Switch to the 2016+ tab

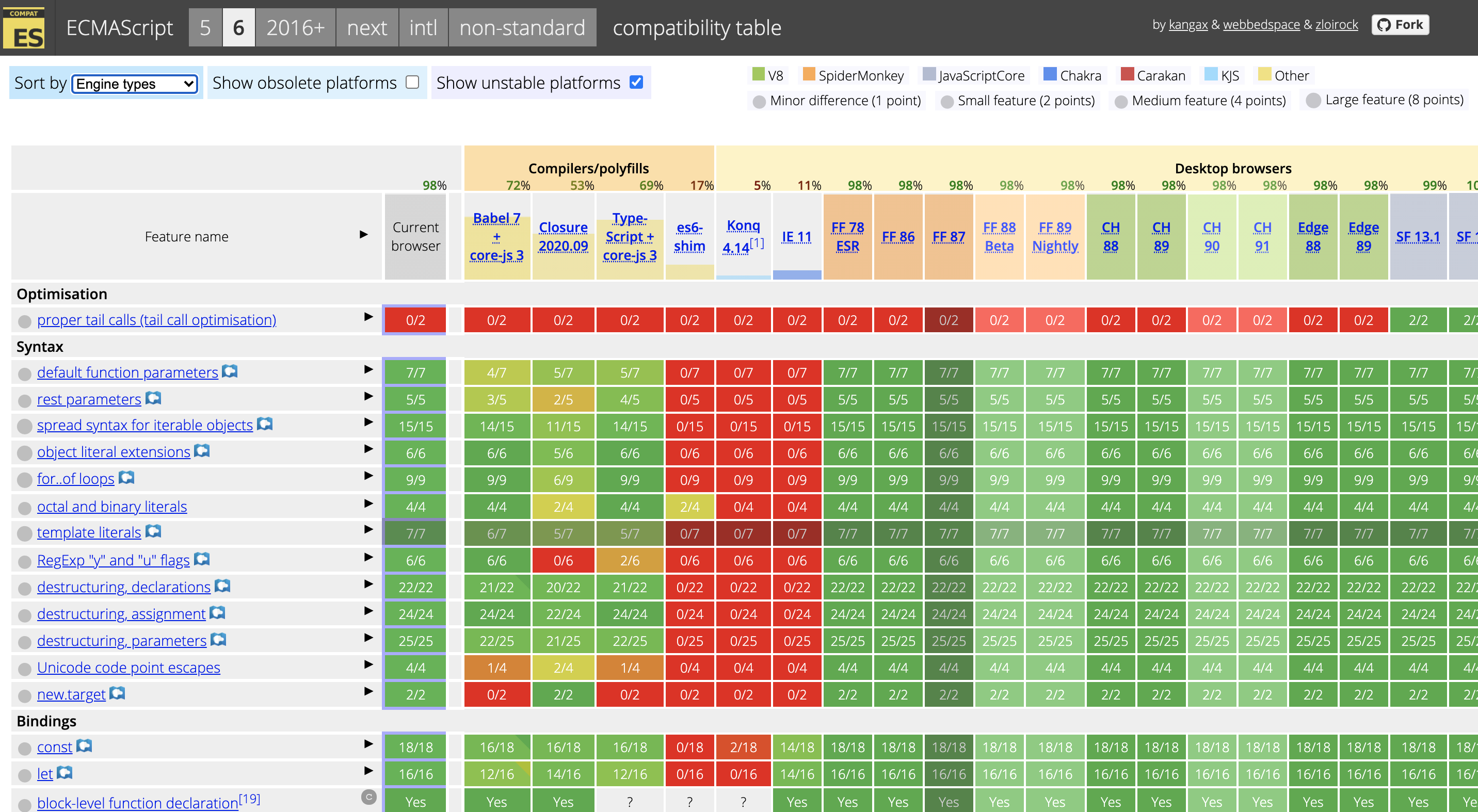(x=296, y=27)
